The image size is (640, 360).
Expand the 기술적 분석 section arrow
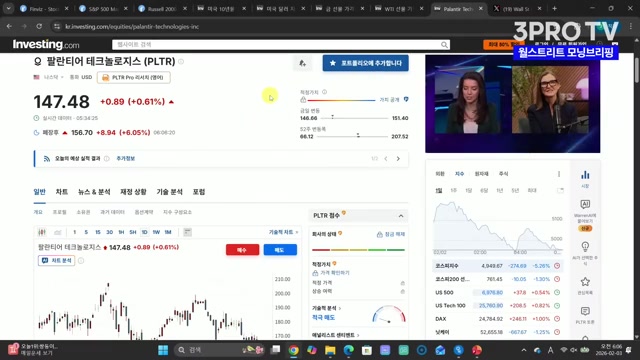340,308
